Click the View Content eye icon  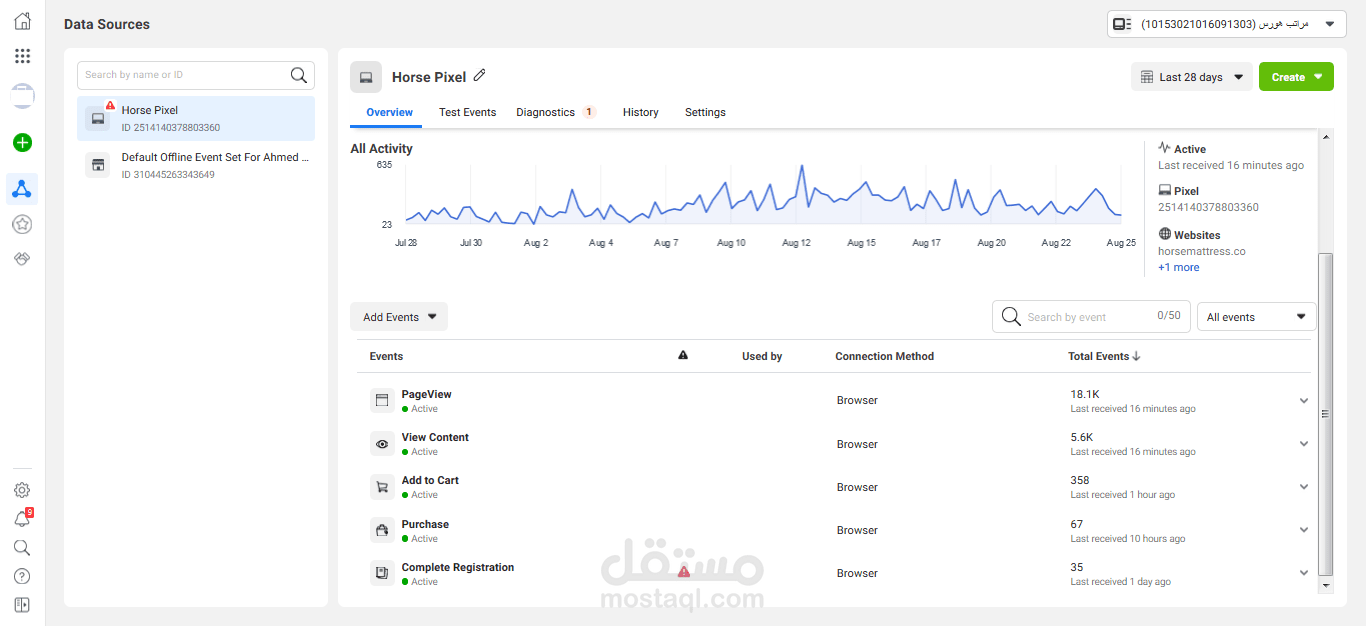[381, 444]
